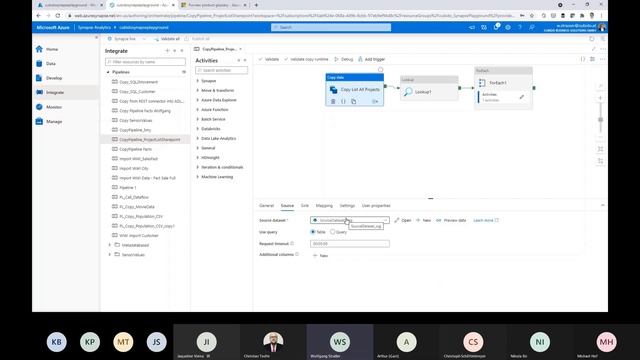This screenshot has width=640, height=360.
Task: Open the source dataset with the Open button
Action: coord(402,220)
